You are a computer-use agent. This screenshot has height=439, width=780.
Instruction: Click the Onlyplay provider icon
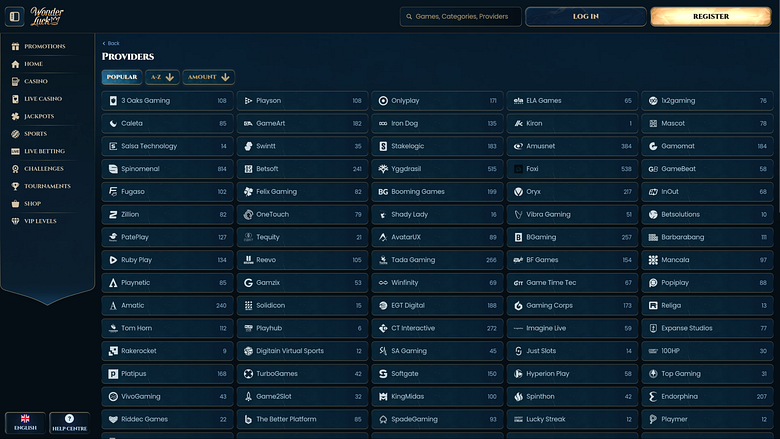click(x=383, y=100)
